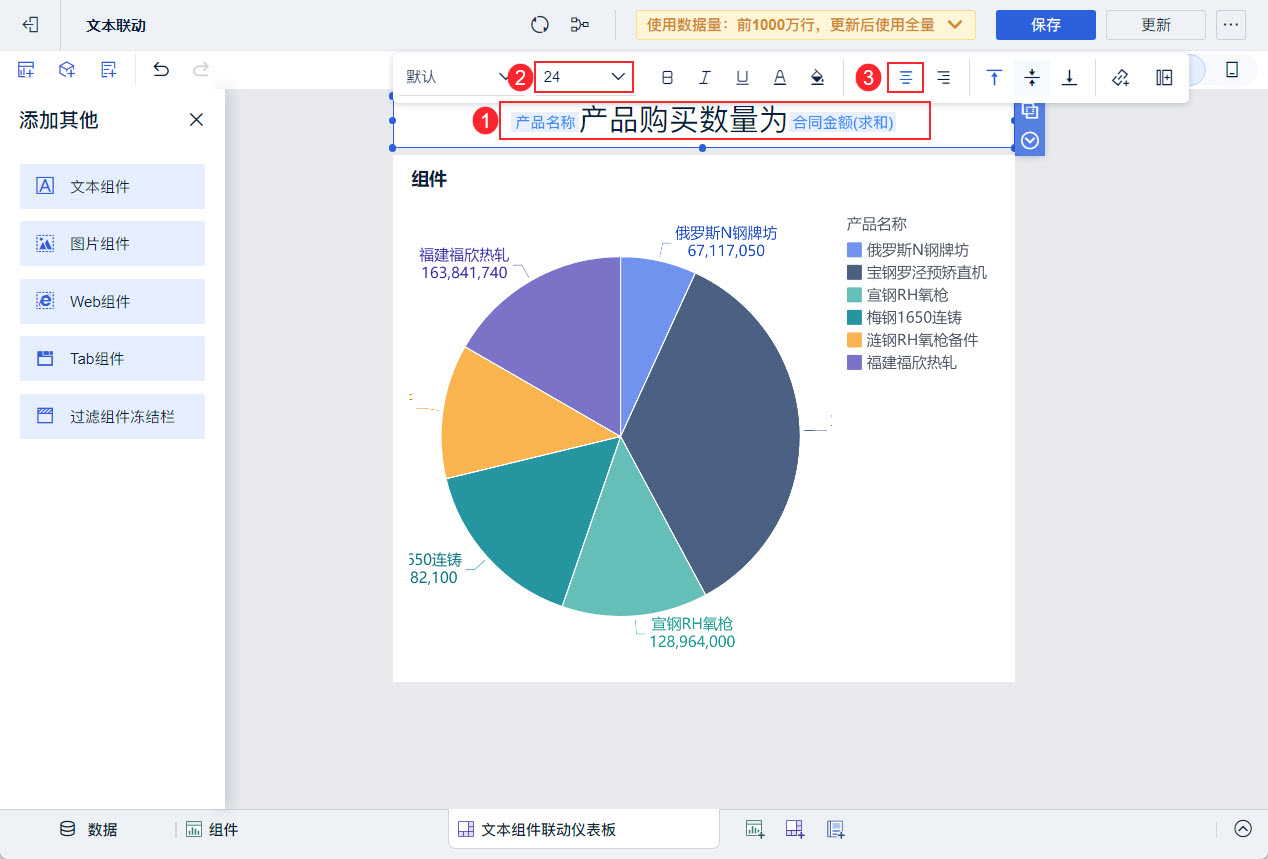Click the add filter cube icon
The image size is (1268, 859).
[x=67, y=69]
